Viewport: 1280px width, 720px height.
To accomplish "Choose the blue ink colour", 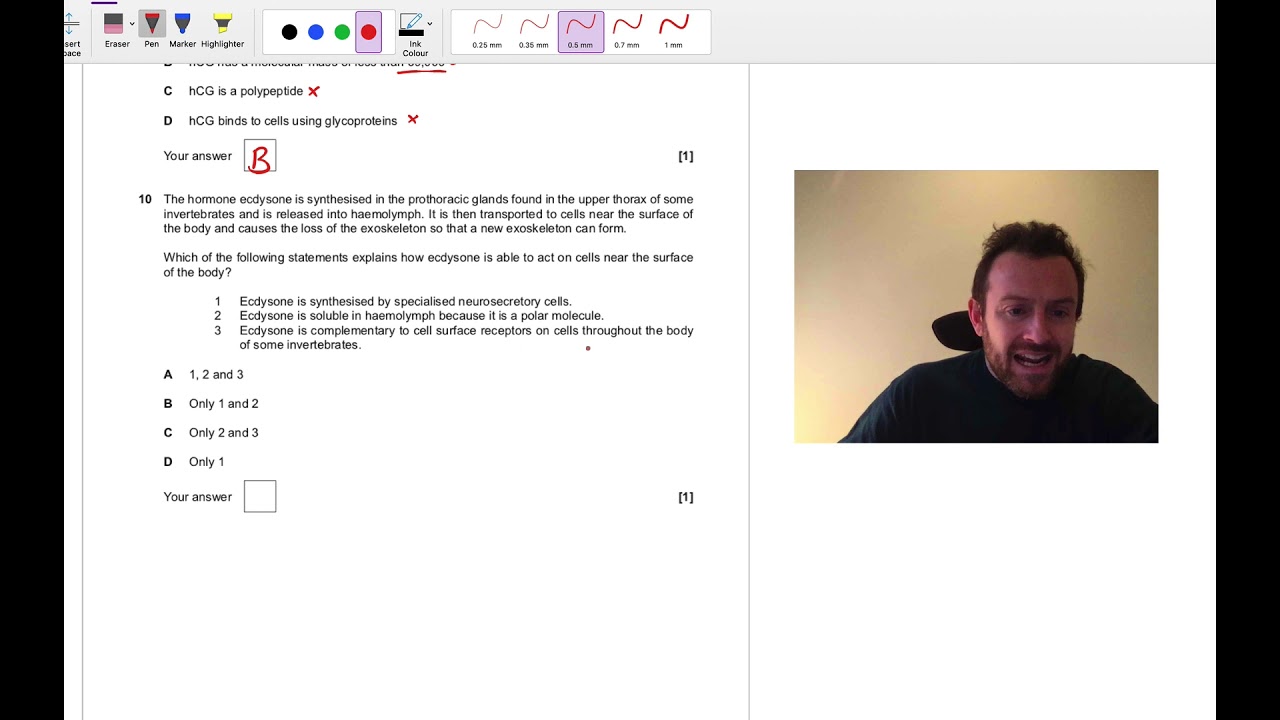I will coord(316,32).
